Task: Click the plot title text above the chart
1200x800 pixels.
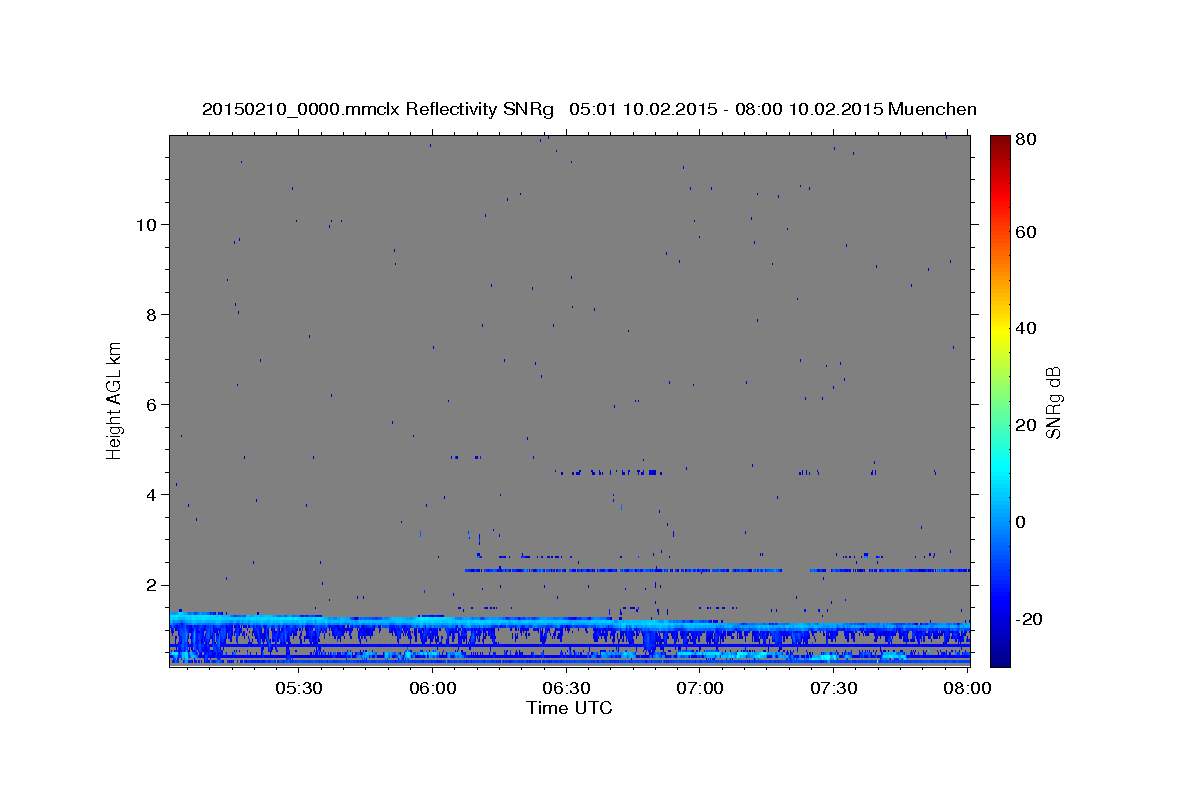Action: [x=589, y=109]
